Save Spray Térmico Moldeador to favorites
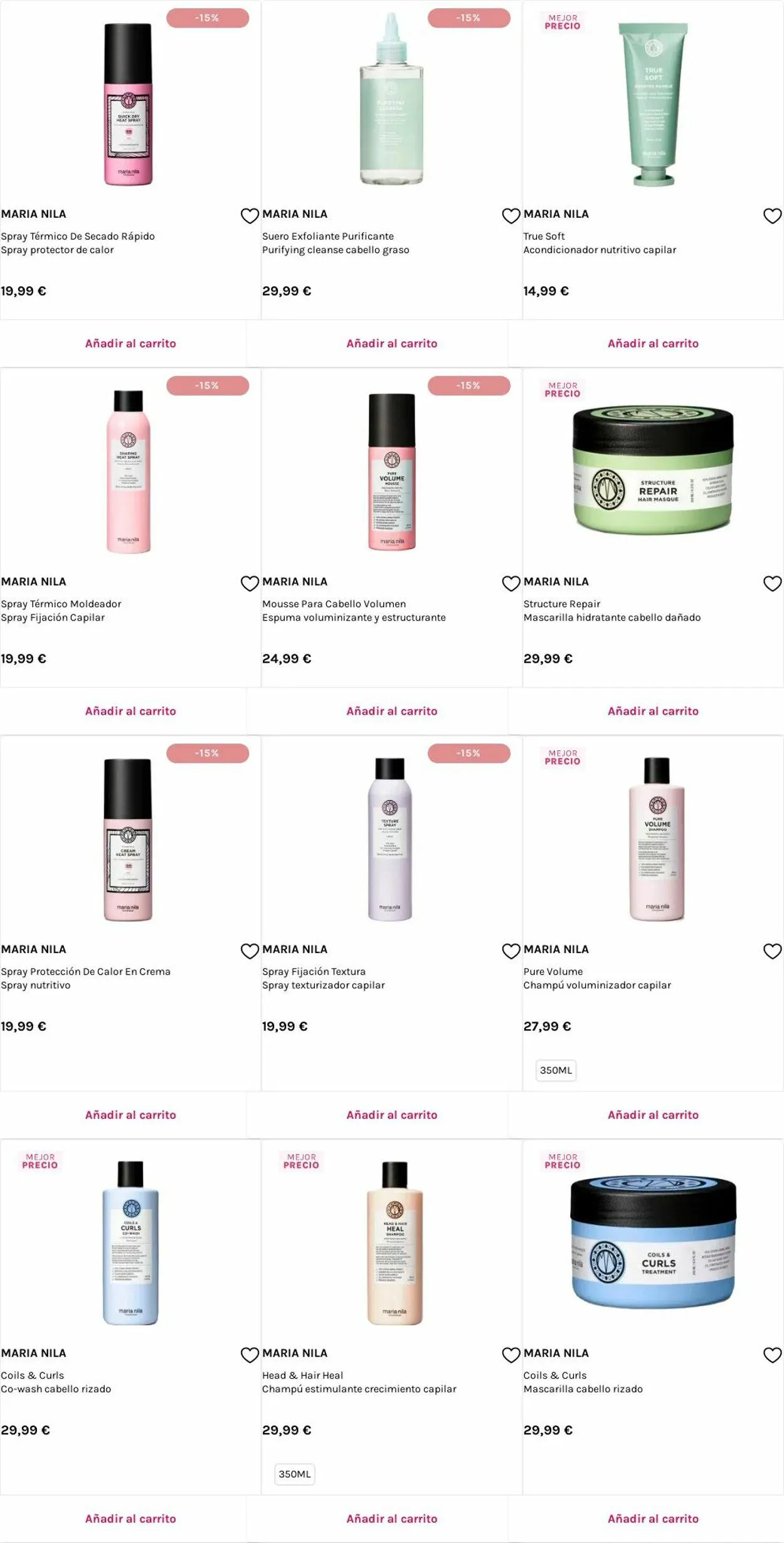 [x=250, y=584]
